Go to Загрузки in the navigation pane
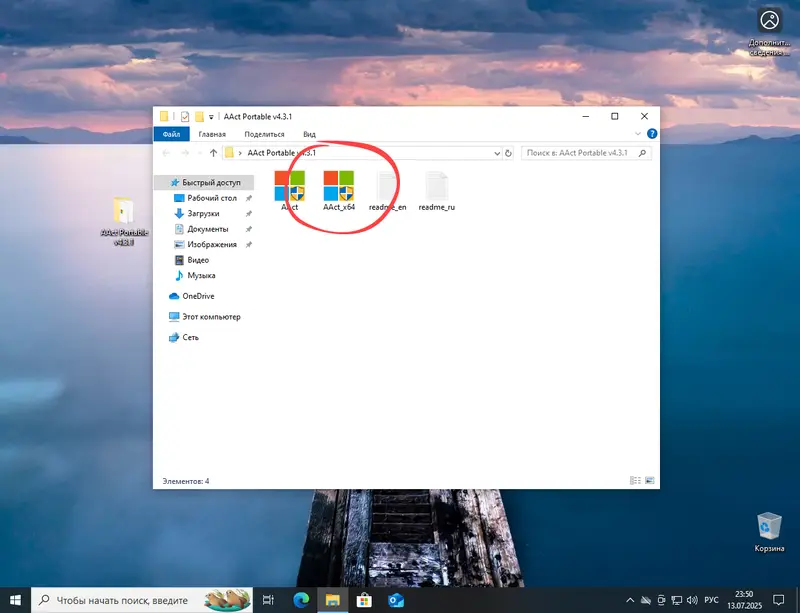Viewport: 800px width, 613px height. 203,213
